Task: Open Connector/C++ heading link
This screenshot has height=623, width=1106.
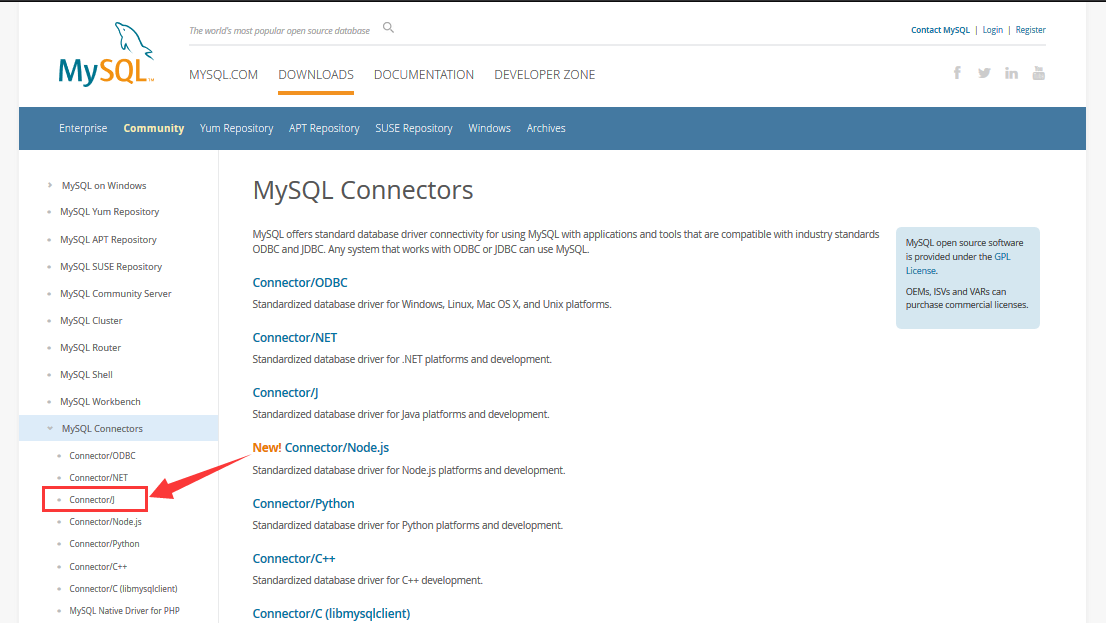Action: tap(294, 558)
